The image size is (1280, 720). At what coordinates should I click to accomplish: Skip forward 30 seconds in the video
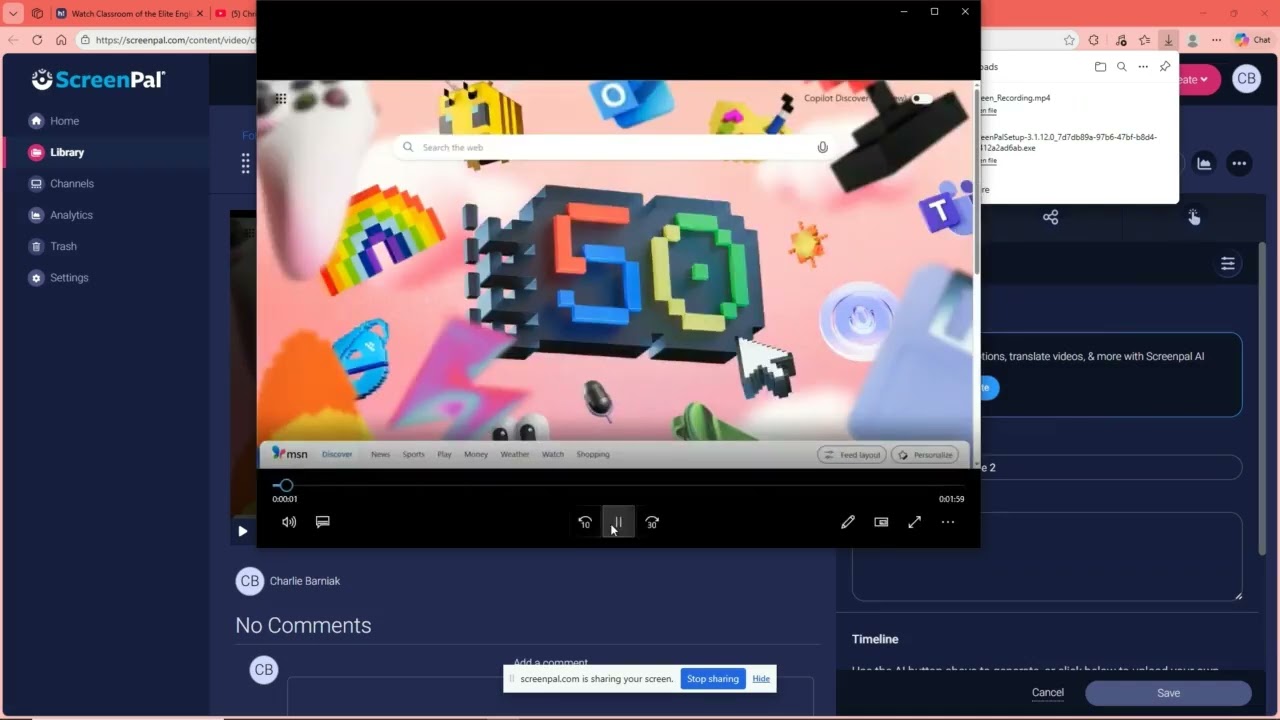[652, 522]
